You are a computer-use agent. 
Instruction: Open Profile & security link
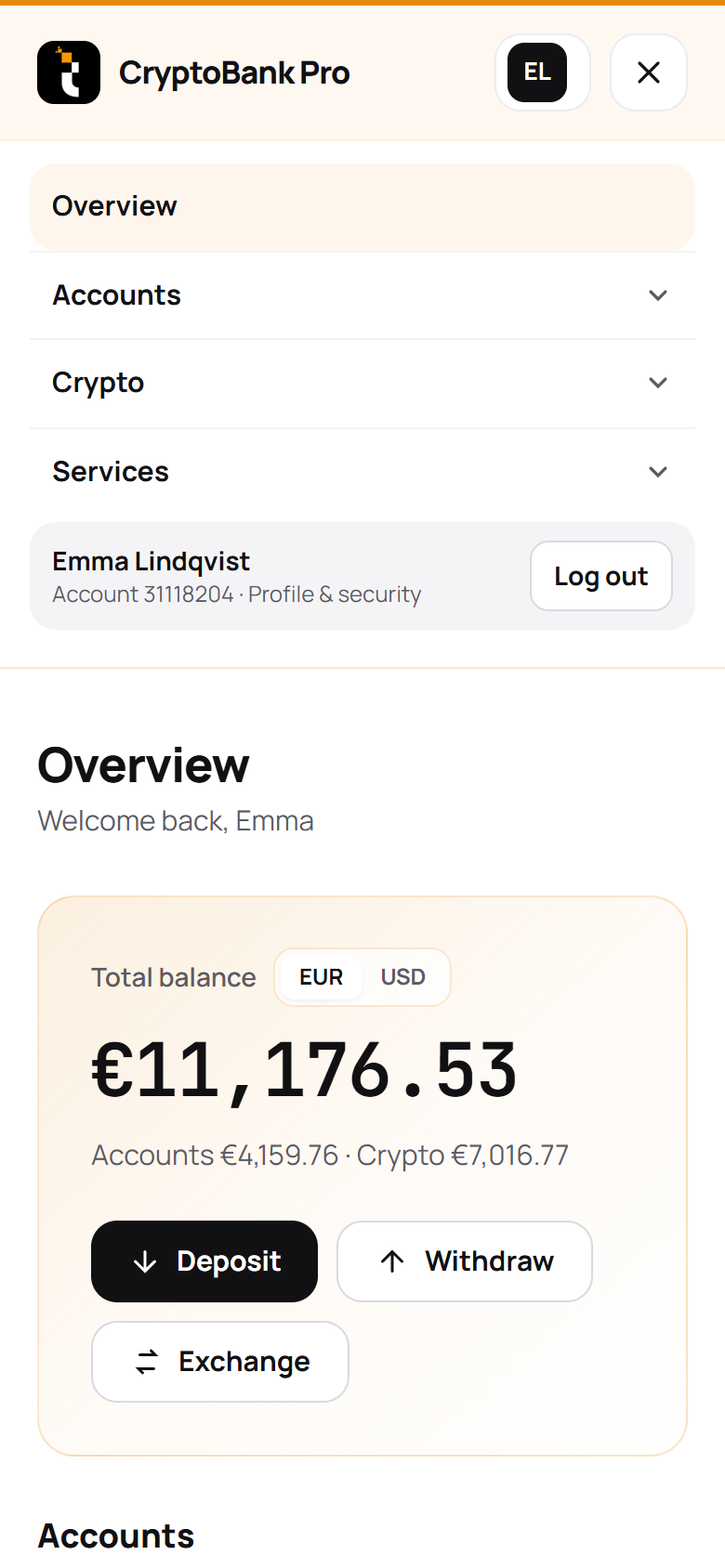click(x=335, y=595)
